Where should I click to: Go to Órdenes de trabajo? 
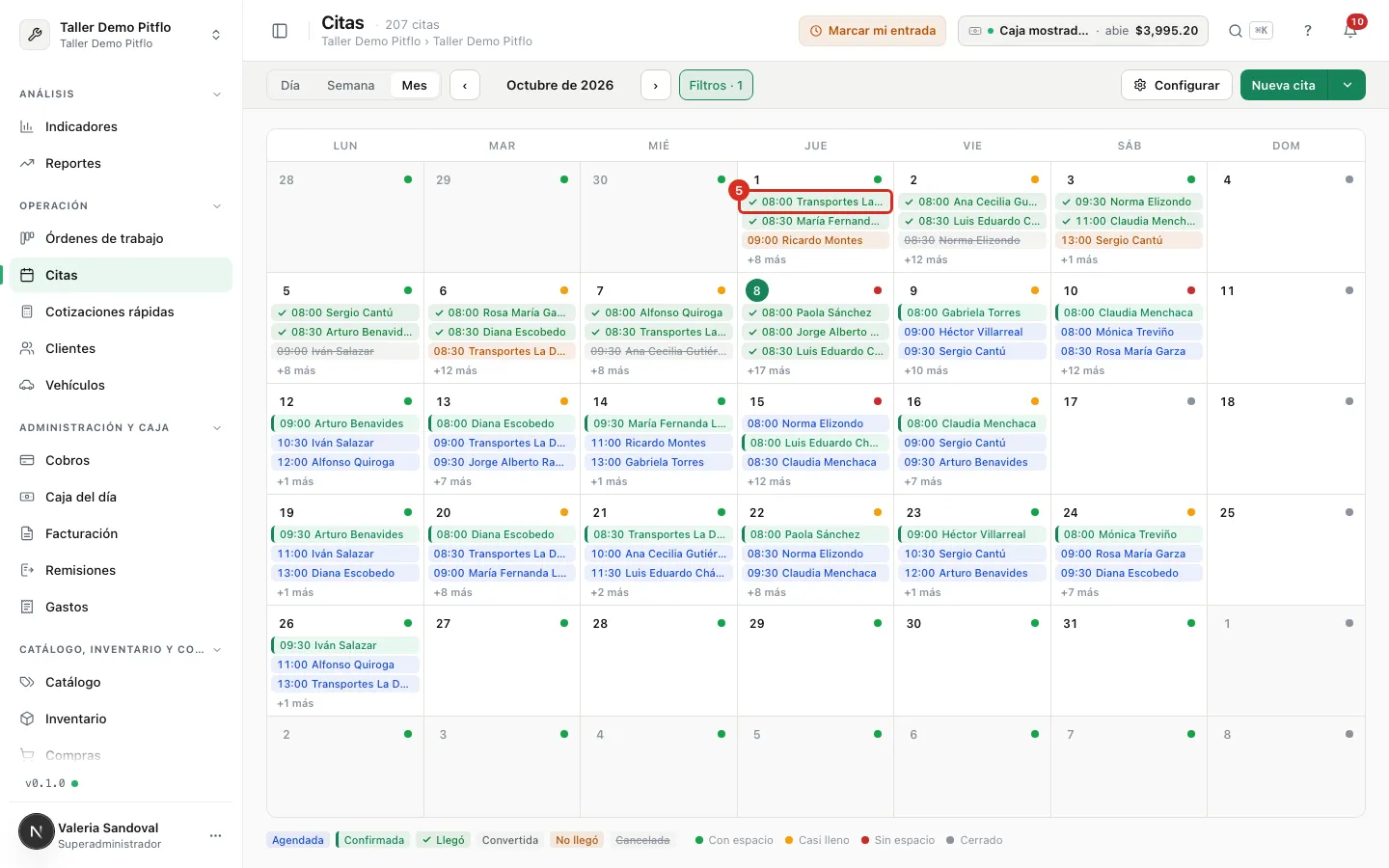[x=121, y=238]
